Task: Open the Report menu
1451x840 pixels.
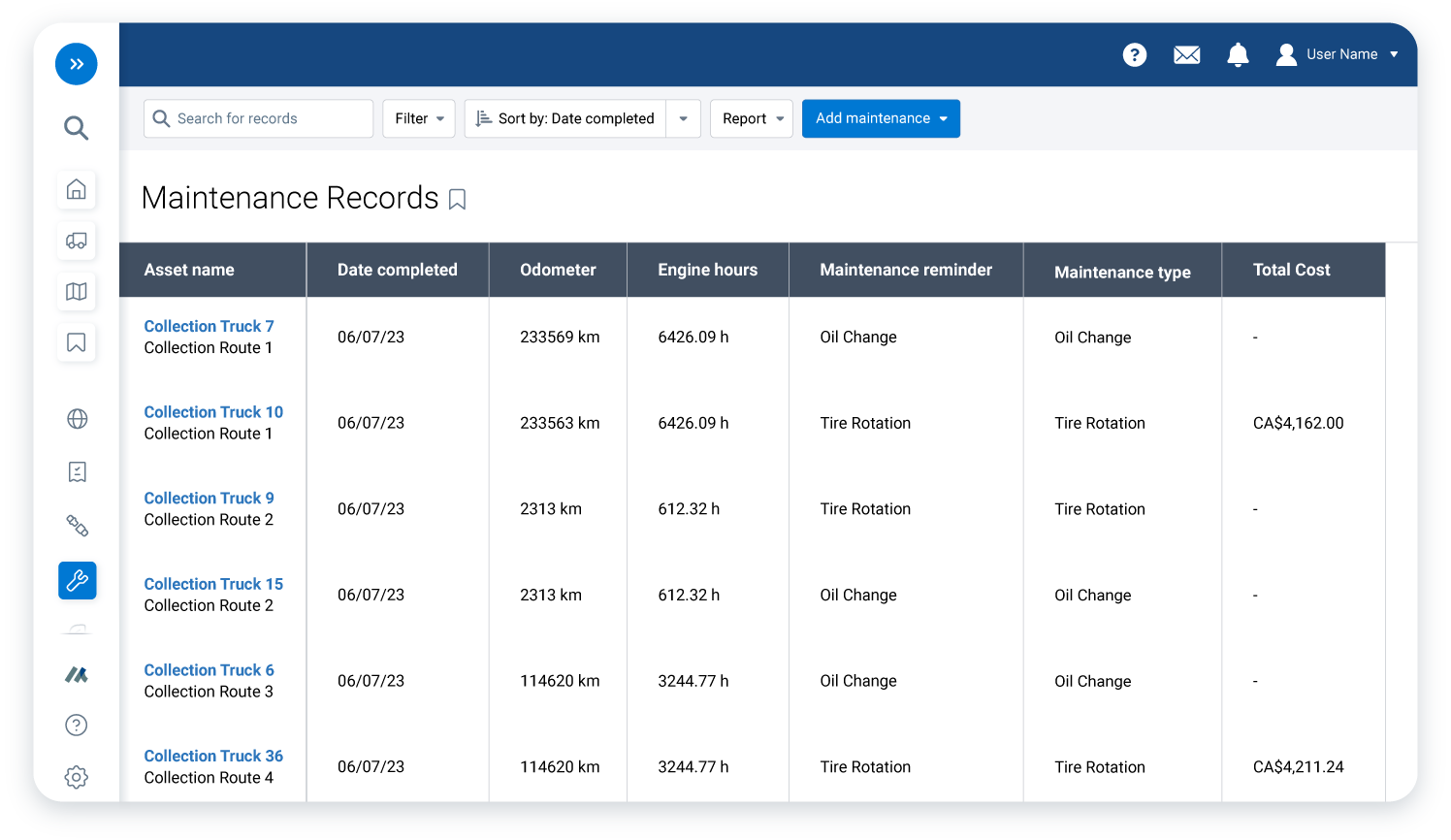Action: (751, 117)
